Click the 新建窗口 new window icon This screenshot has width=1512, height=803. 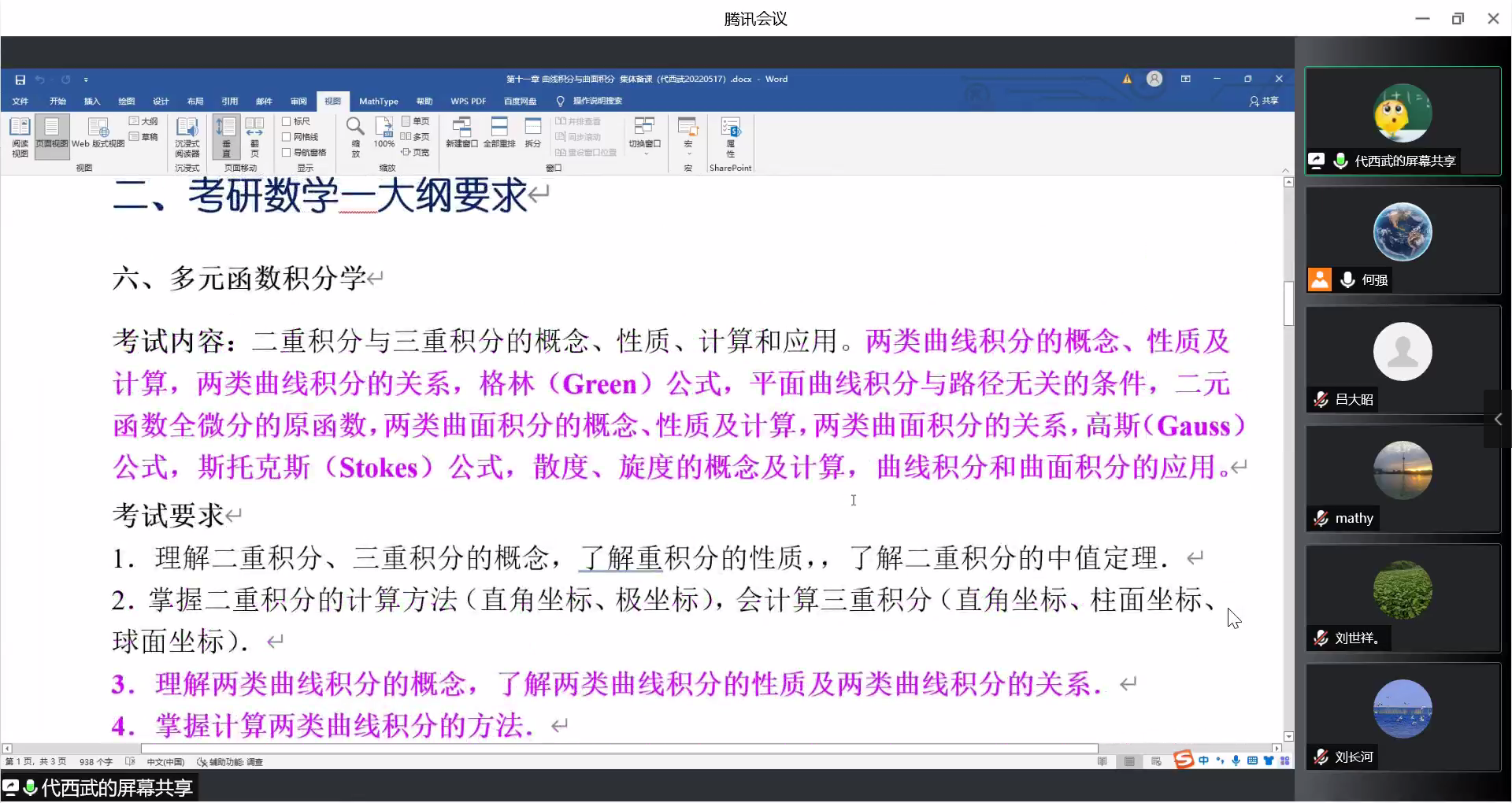pyautogui.click(x=461, y=132)
